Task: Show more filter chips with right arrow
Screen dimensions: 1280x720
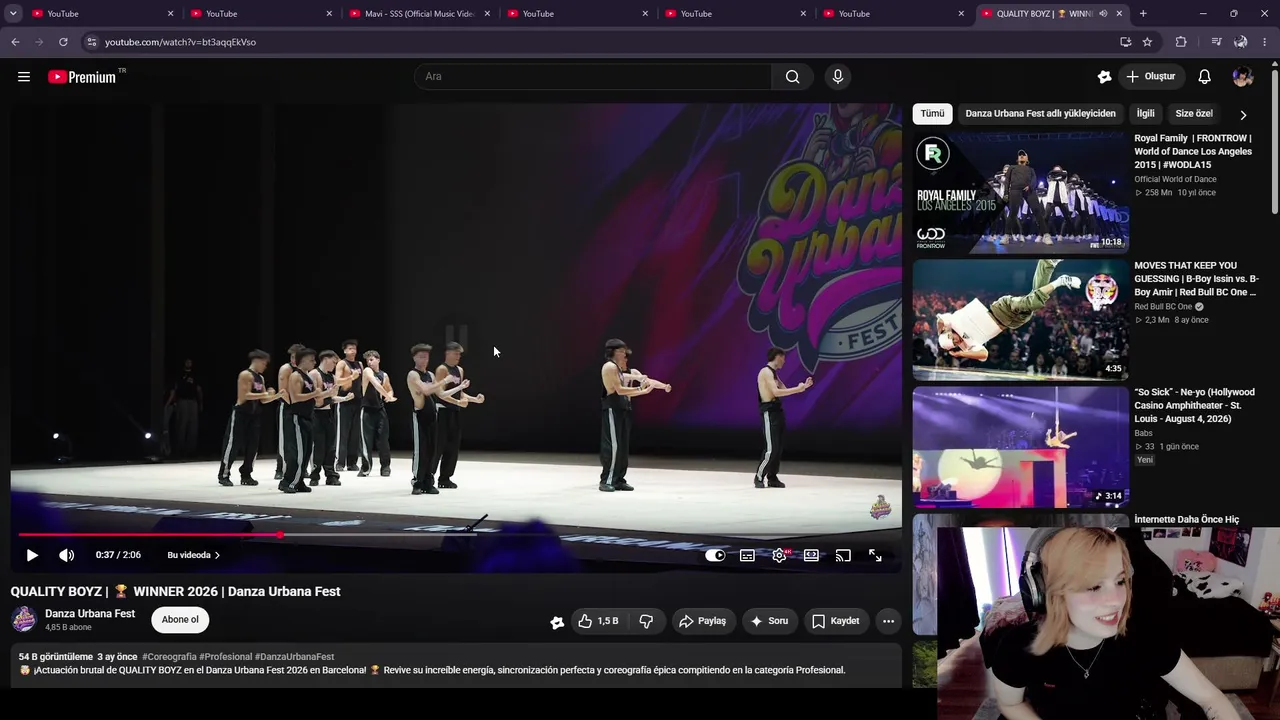Action: point(1243,115)
